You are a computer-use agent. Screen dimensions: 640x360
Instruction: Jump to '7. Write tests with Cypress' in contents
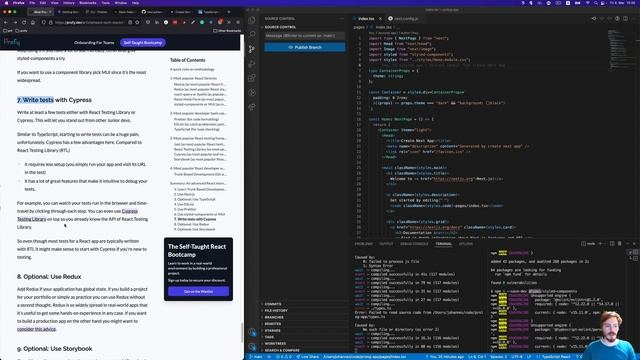pyautogui.click(x=196, y=219)
